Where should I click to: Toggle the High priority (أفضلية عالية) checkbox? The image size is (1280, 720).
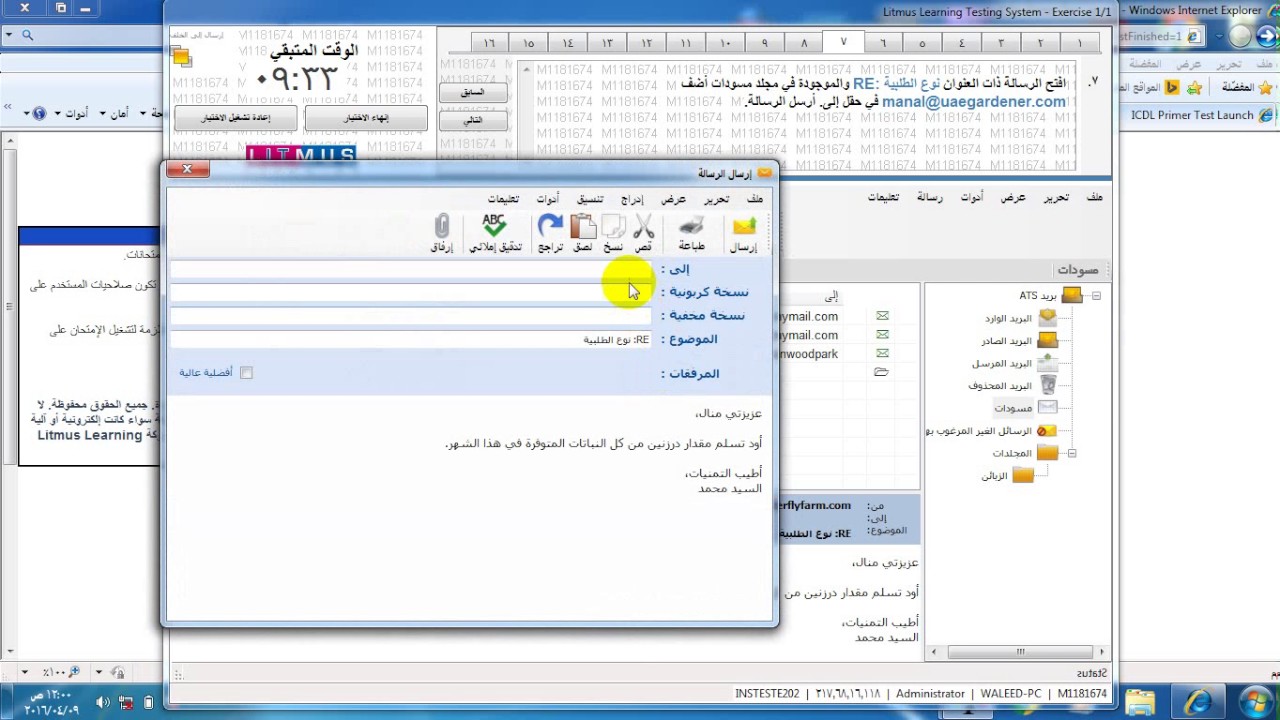[246, 373]
